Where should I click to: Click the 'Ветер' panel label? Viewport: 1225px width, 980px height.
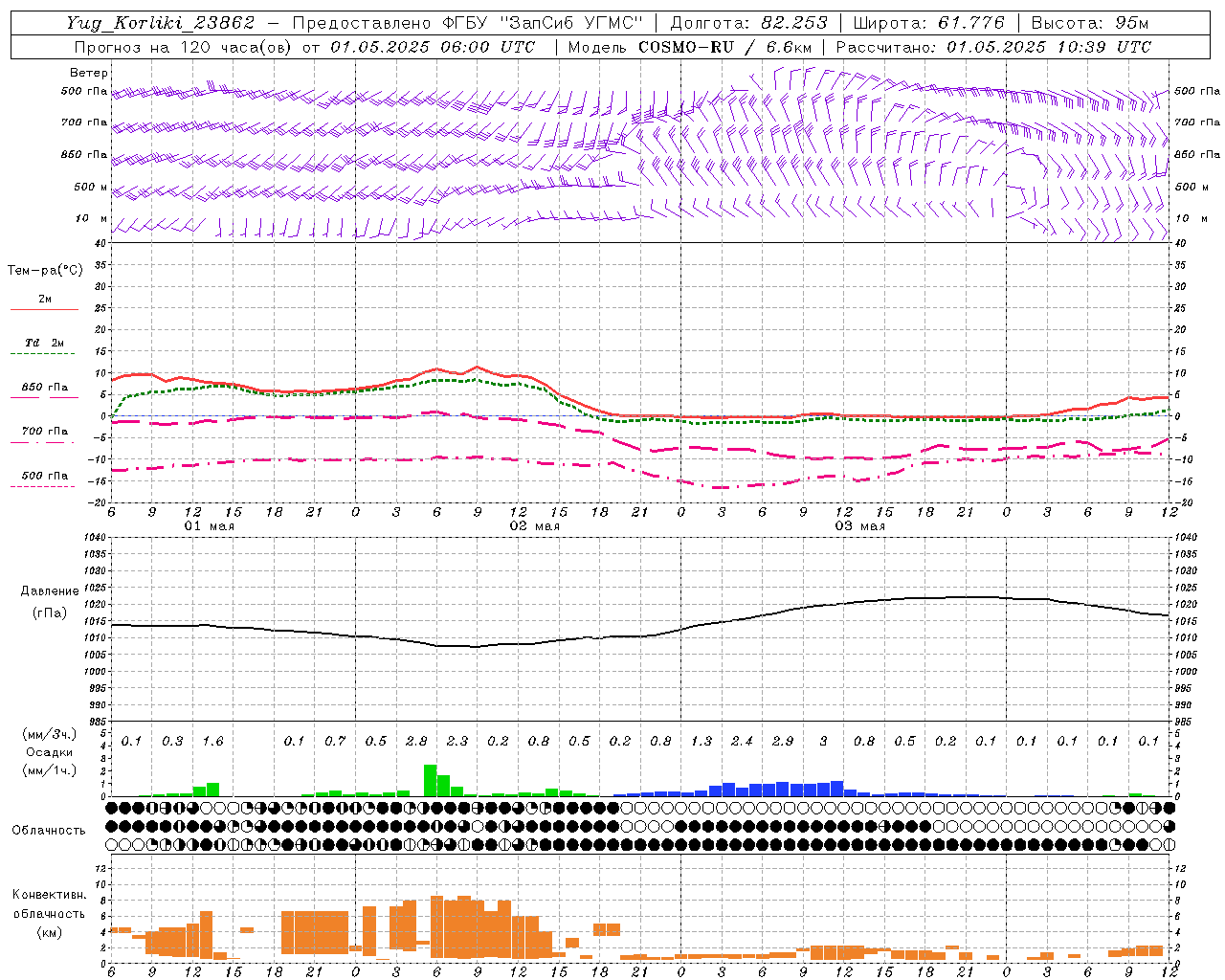click(x=88, y=73)
